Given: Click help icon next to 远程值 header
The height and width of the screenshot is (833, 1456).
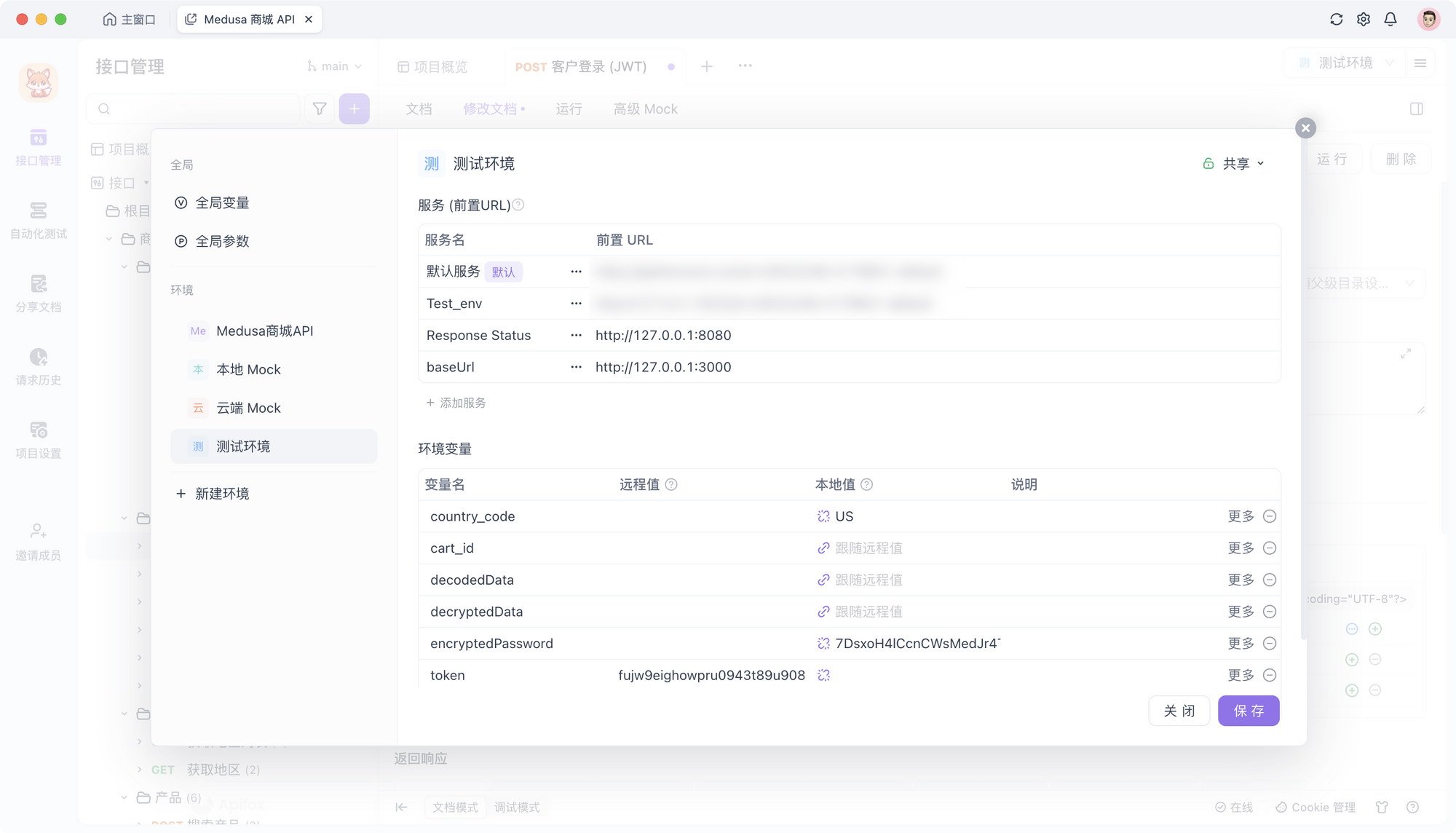Looking at the screenshot, I should coord(671,485).
